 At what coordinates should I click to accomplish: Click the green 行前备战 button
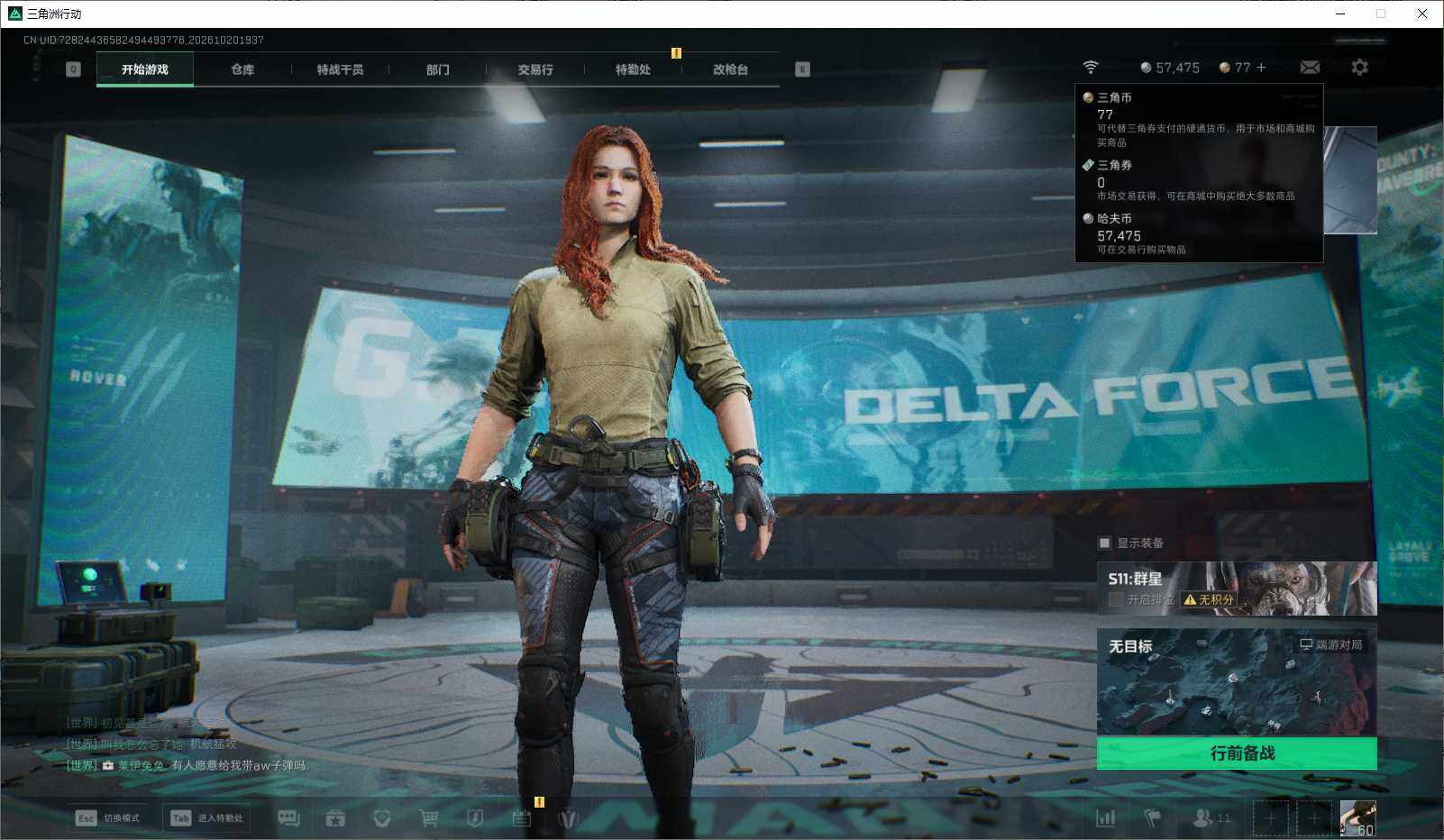tap(1237, 753)
